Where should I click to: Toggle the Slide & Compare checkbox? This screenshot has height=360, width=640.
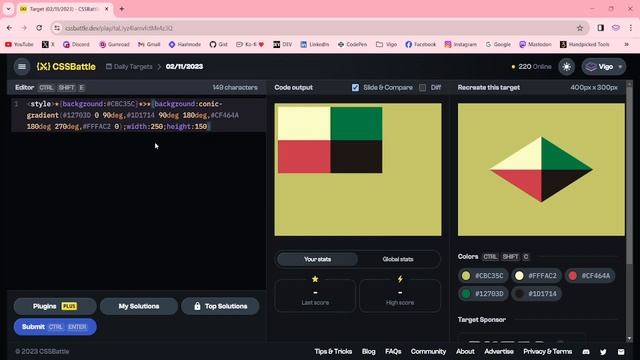pyautogui.click(x=355, y=87)
